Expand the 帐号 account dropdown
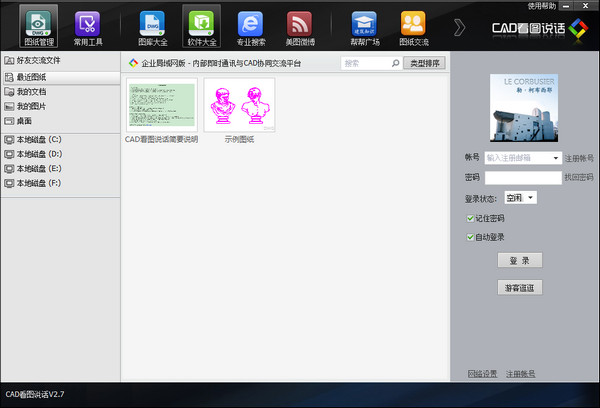 556,158
